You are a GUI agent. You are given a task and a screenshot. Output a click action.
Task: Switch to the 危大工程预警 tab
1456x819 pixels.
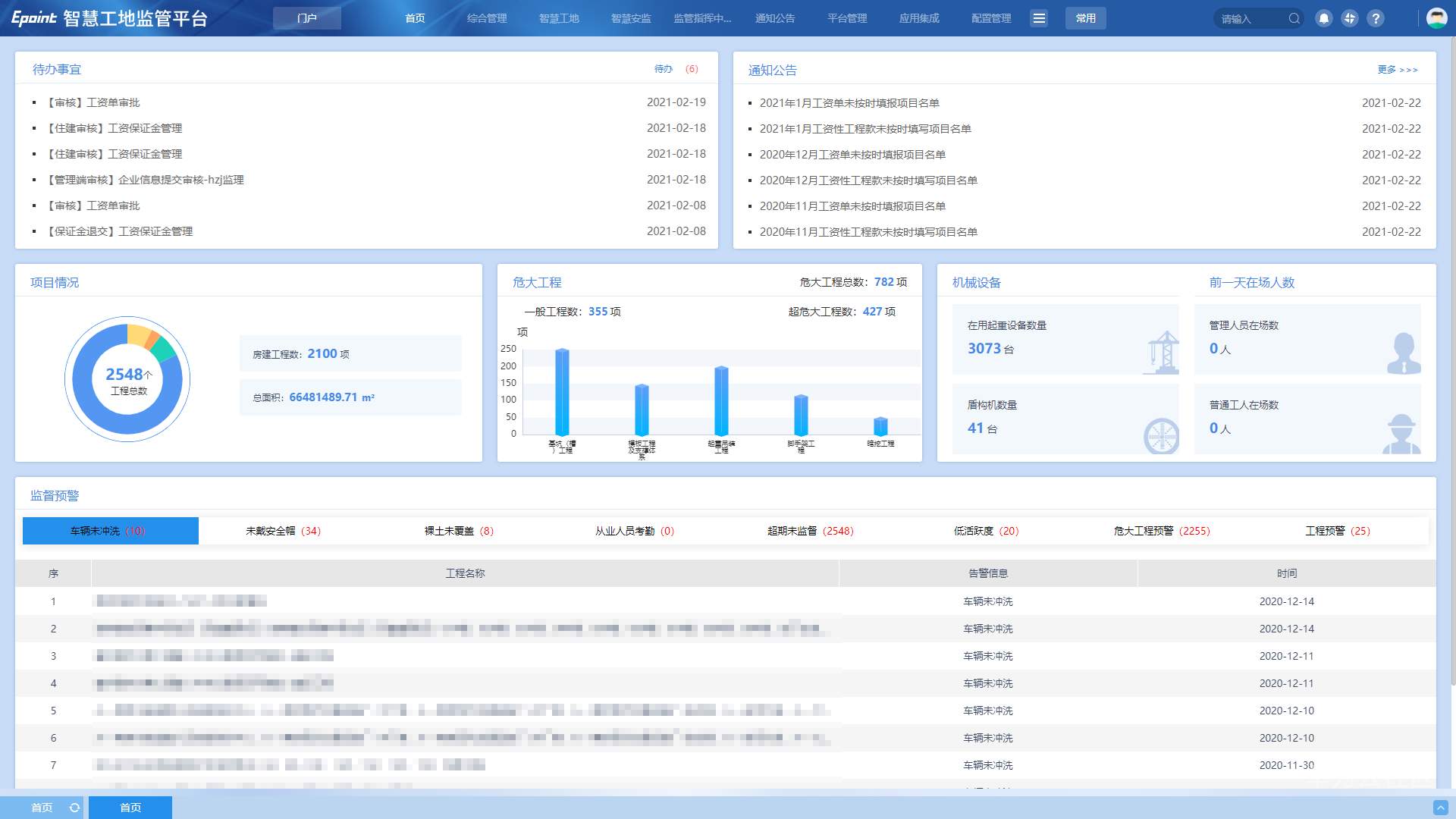click(1161, 531)
